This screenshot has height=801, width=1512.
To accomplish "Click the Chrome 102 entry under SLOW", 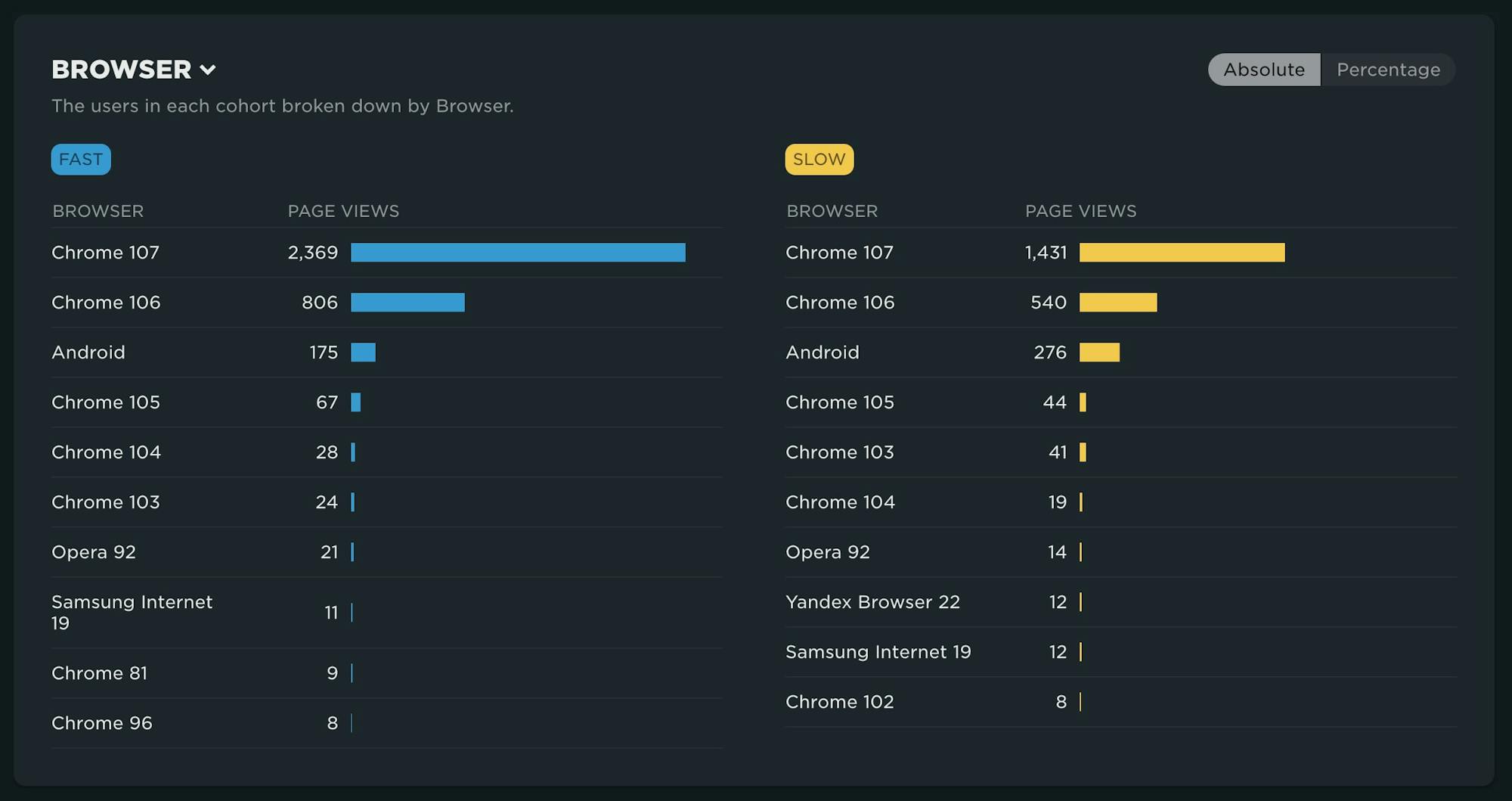I will 839,701.
